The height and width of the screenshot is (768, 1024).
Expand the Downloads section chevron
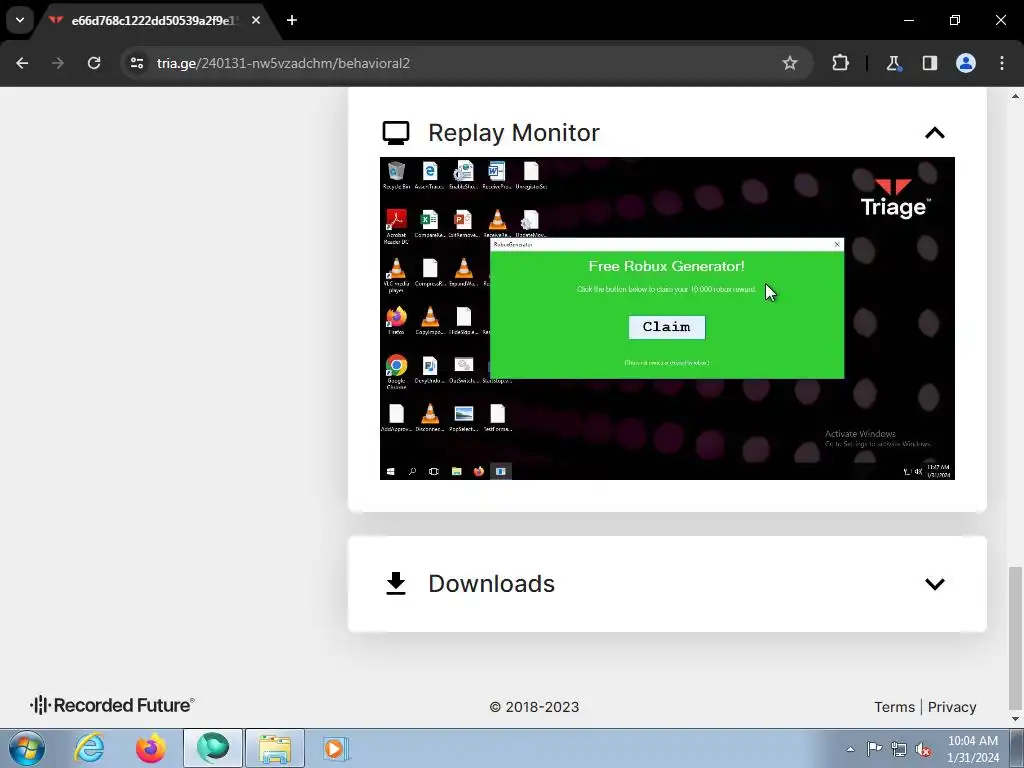935,584
